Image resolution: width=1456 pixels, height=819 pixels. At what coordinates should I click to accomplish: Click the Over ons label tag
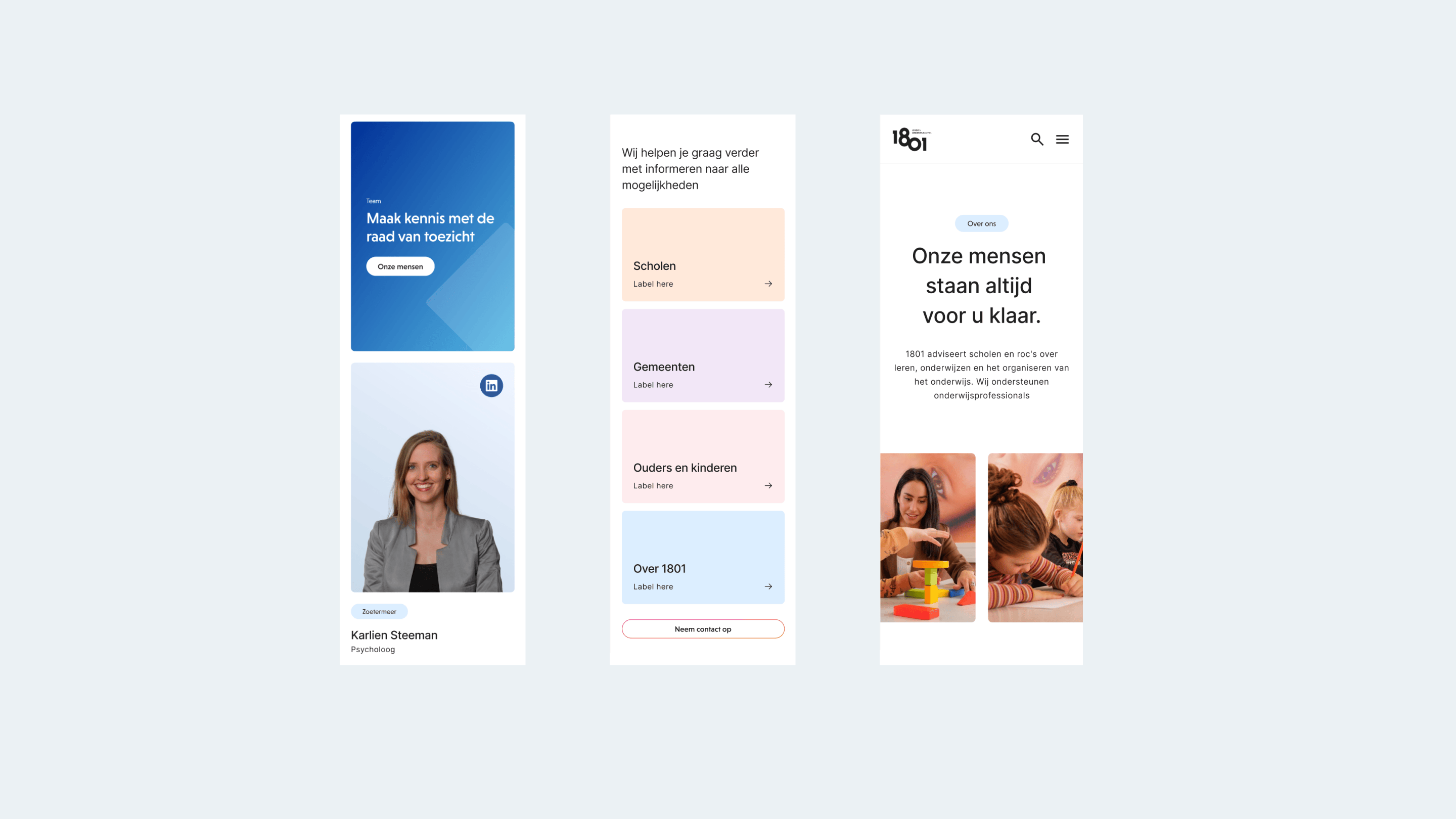[980, 222]
